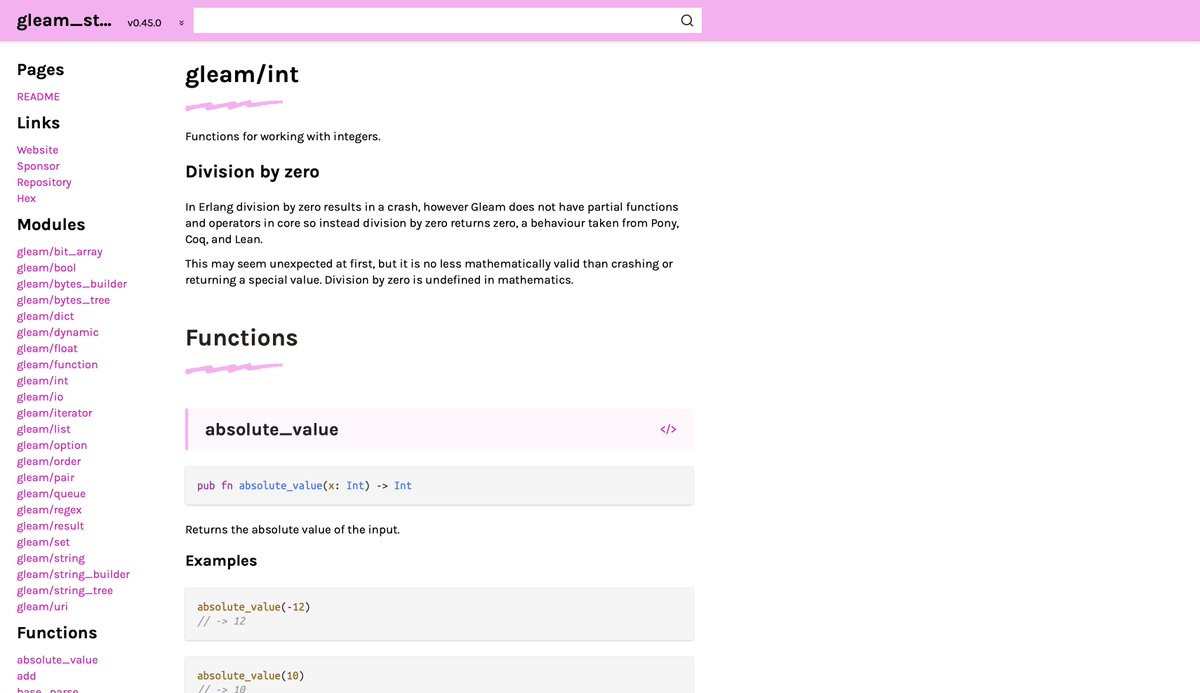This screenshot has height=693, width=1200.
Task: Go to the gleam/pair module
Action: point(46,477)
